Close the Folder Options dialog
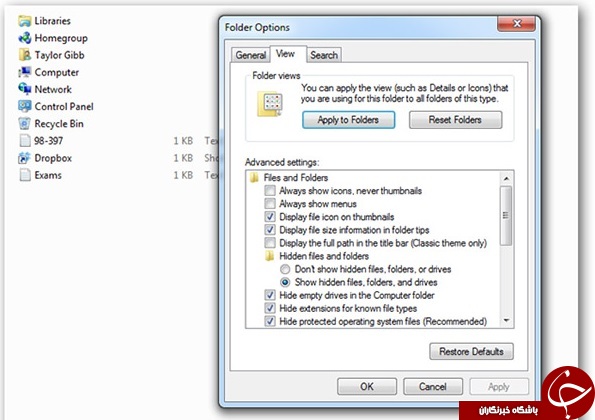This screenshot has height=420, width=595. pyautogui.click(x=516, y=24)
